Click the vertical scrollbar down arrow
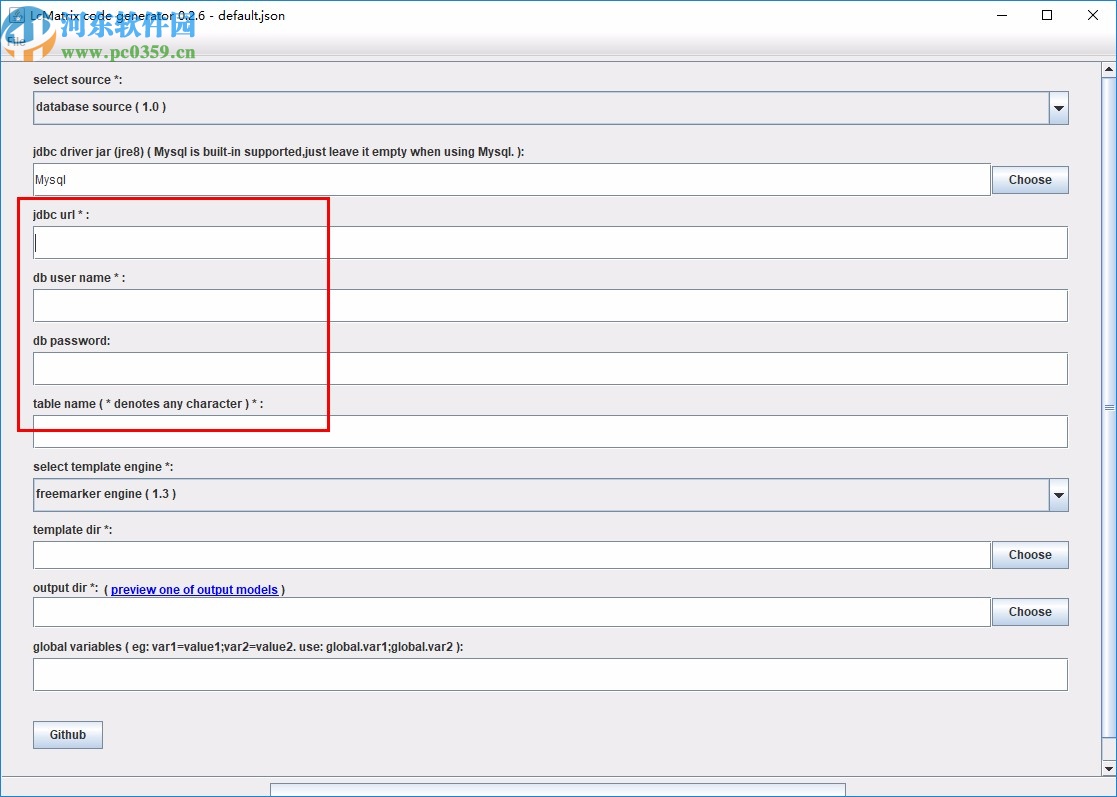Viewport: 1117px width, 797px height. [x=1108, y=769]
